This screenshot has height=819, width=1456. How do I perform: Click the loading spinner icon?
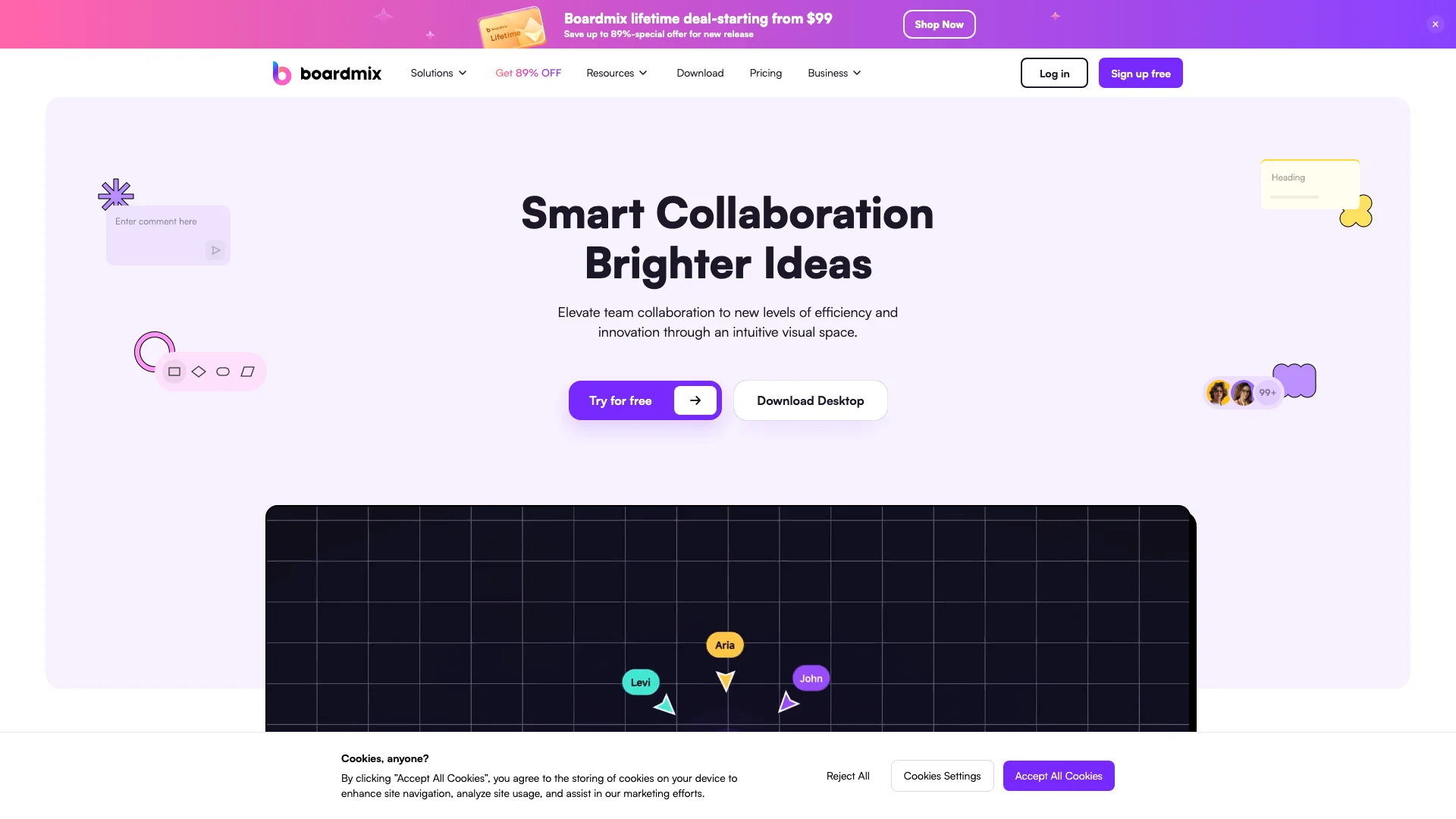tap(154, 351)
